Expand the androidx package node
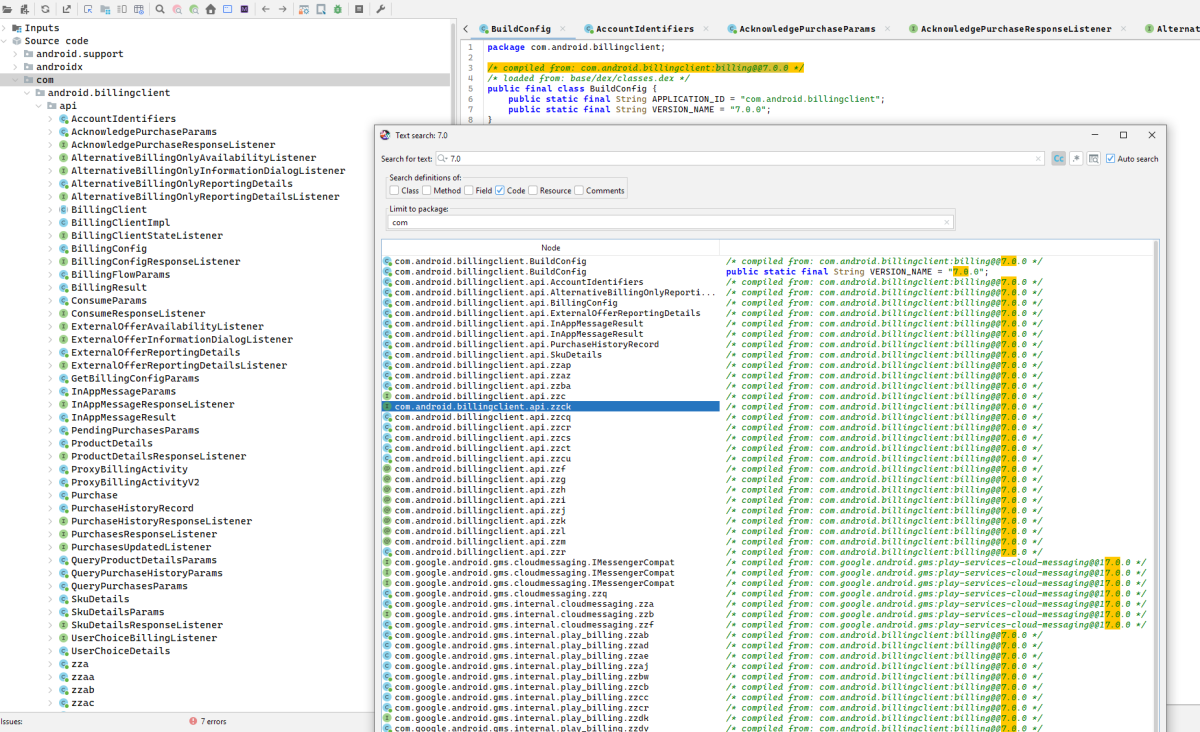1200x732 pixels. 17,67
